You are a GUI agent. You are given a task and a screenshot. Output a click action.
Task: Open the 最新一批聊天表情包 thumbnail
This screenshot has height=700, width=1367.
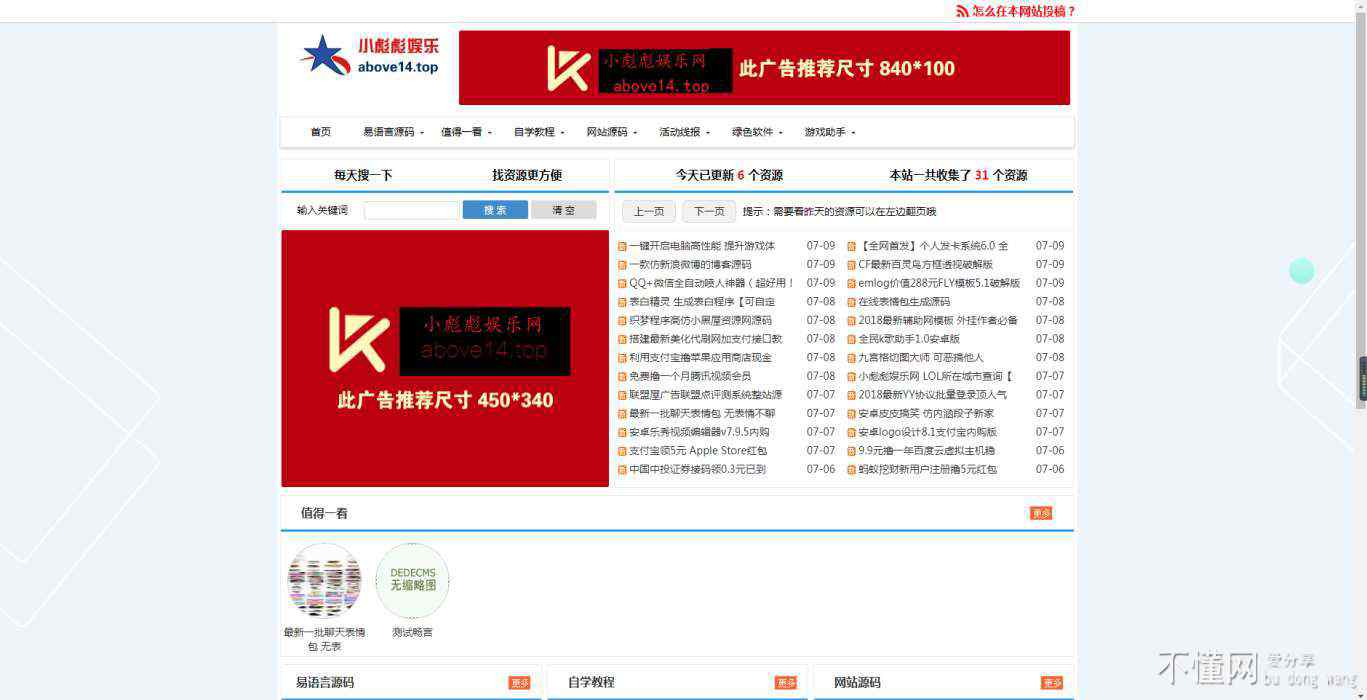click(x=324, y=580)
